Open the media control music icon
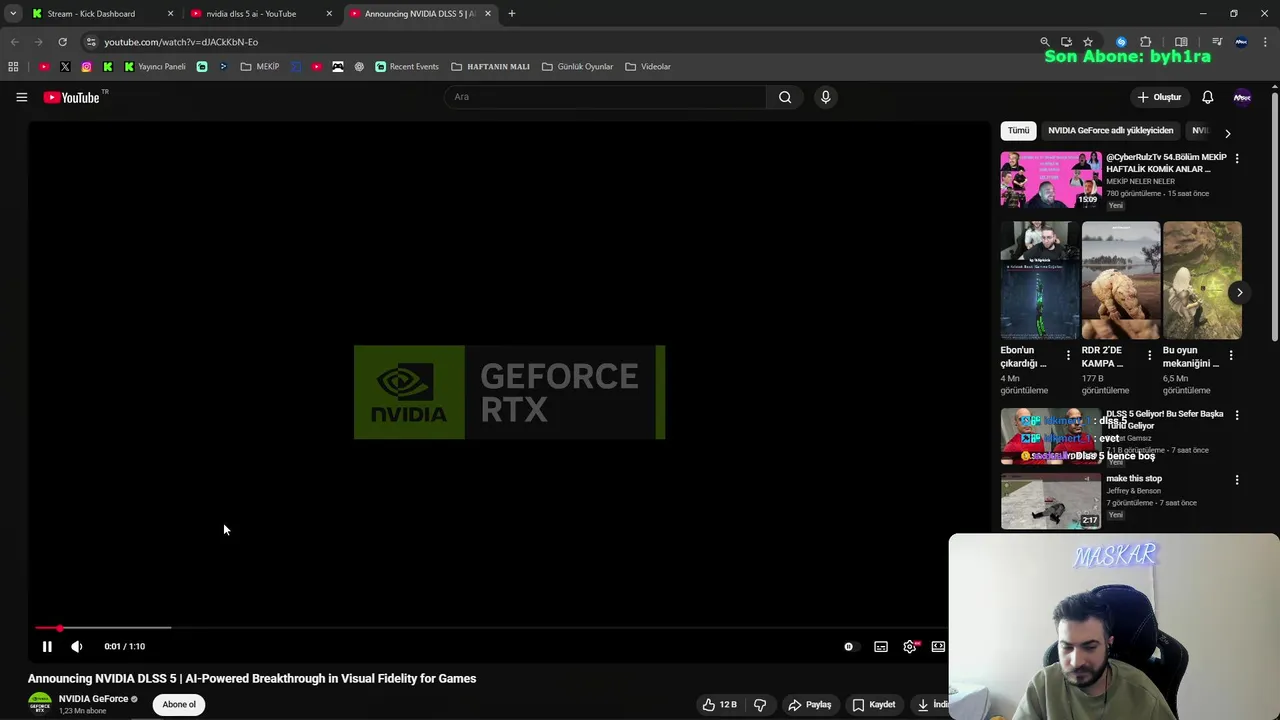Image resolution: width=1280 pixels, height=720 pixels. pos(1217,42)
